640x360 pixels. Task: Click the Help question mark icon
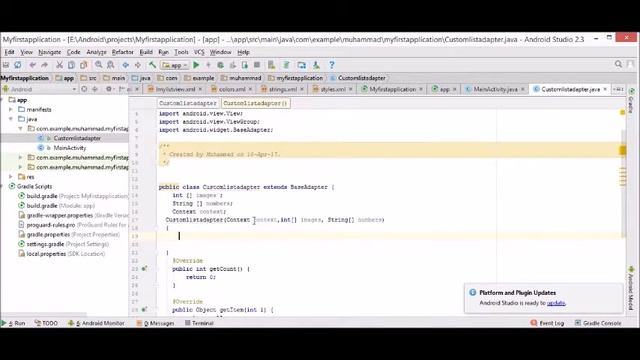331,65
